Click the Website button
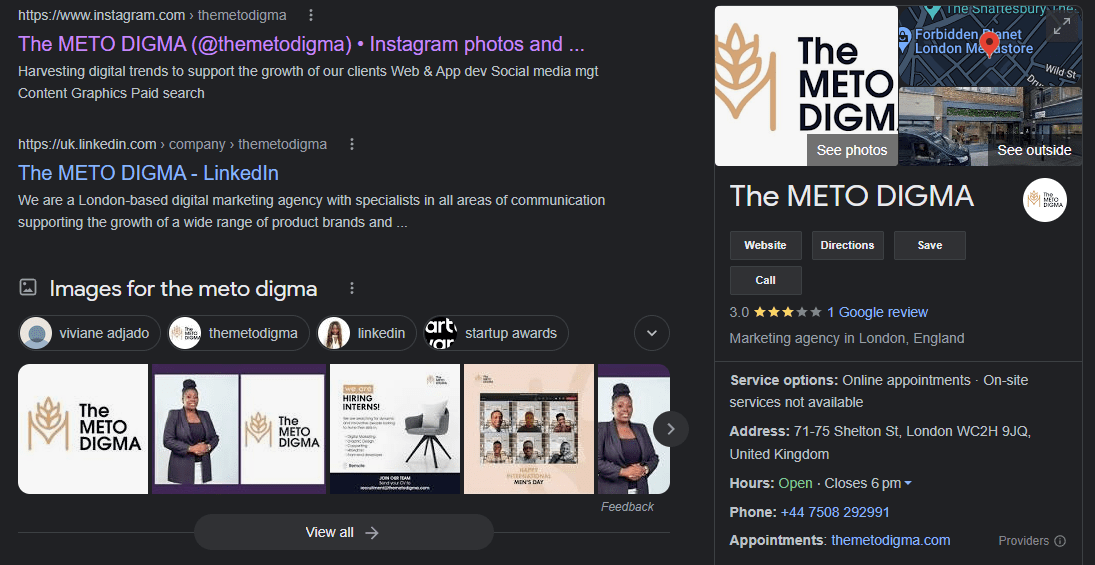The height and width of the screenshot is (565, 1095). [765, 245]
